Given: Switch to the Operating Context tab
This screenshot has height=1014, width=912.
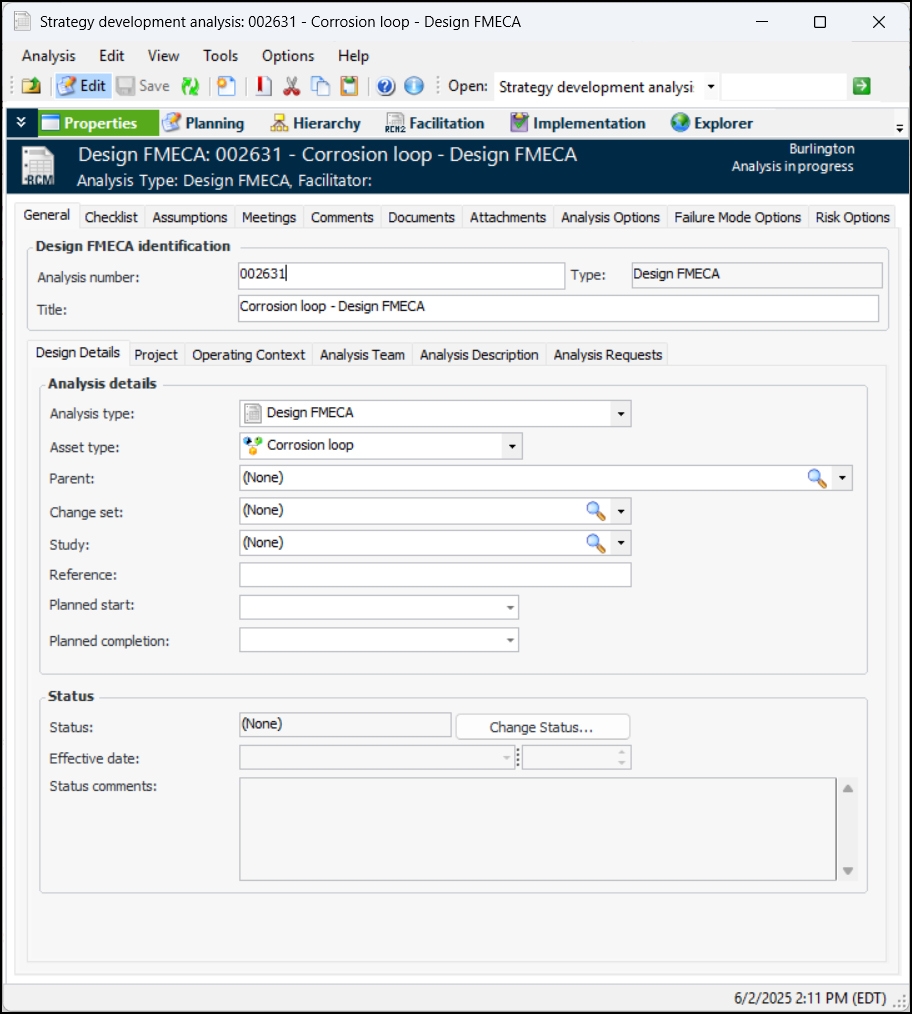Looking at the screenshot, I should [248, 355].
